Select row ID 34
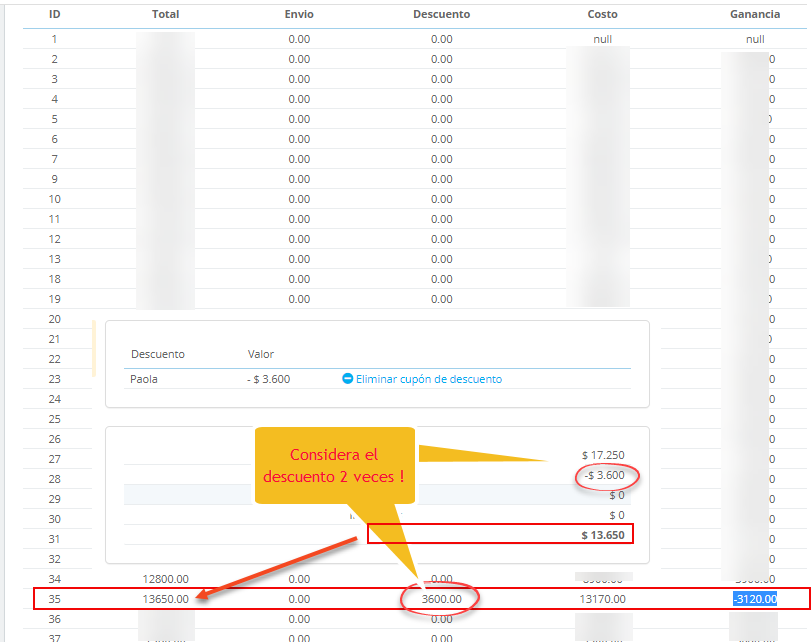 (x=54, y=579)
